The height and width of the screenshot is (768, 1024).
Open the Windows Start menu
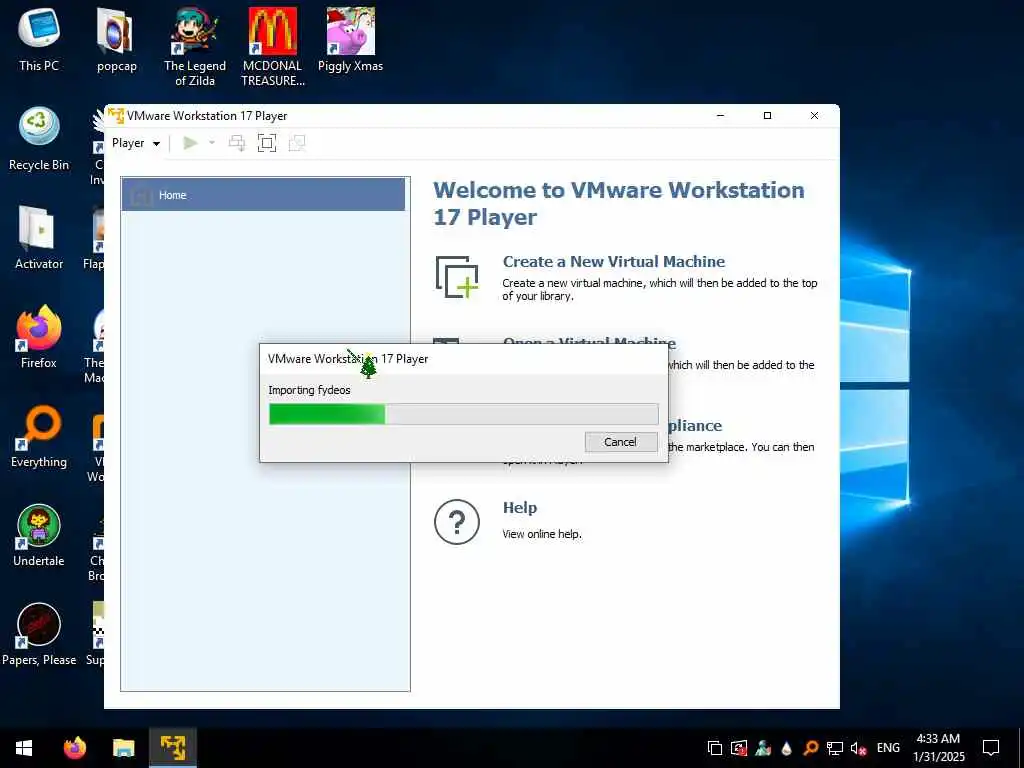click(x=24, y=748)
